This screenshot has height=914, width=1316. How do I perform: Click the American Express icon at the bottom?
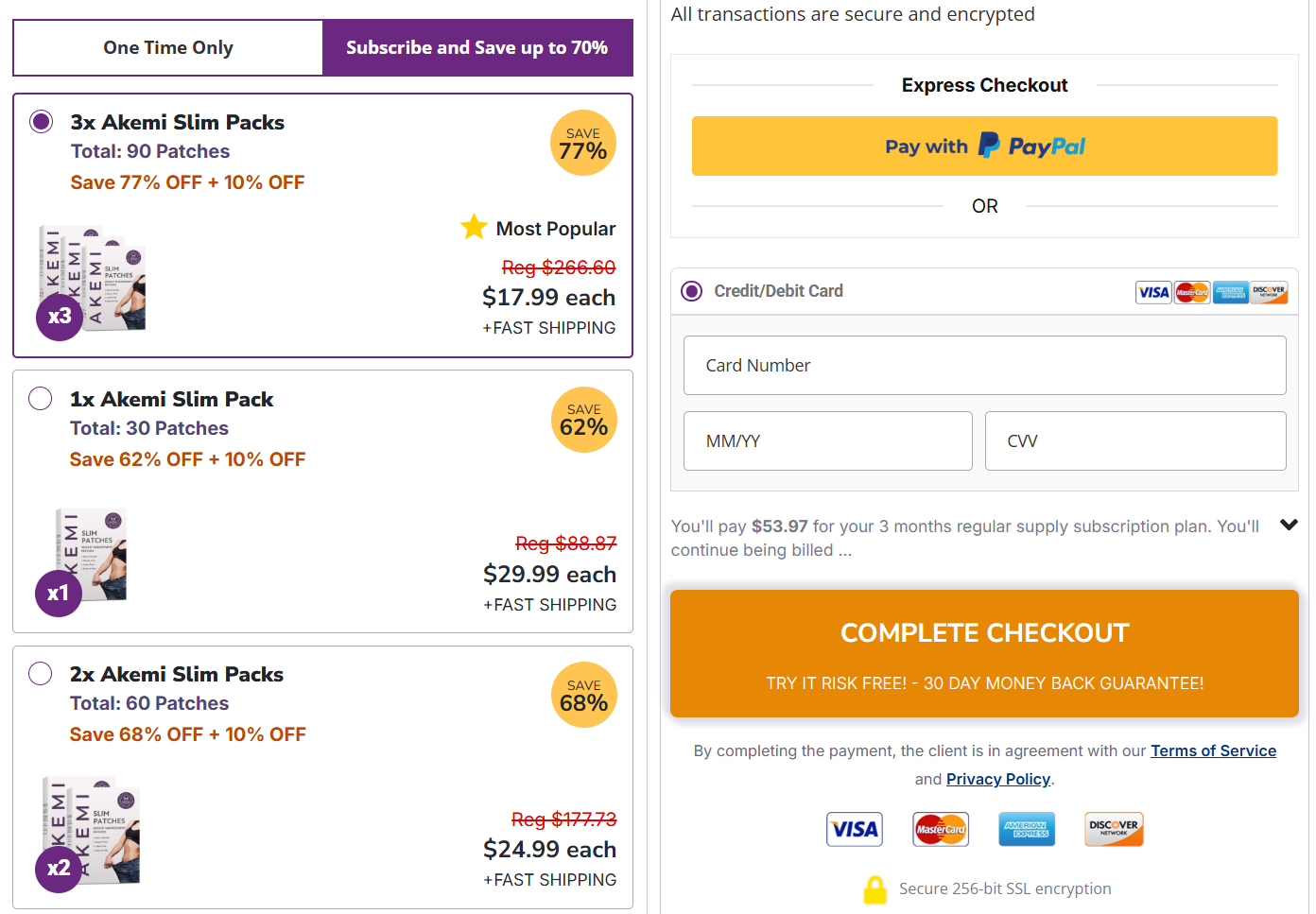pos(1027,829)
